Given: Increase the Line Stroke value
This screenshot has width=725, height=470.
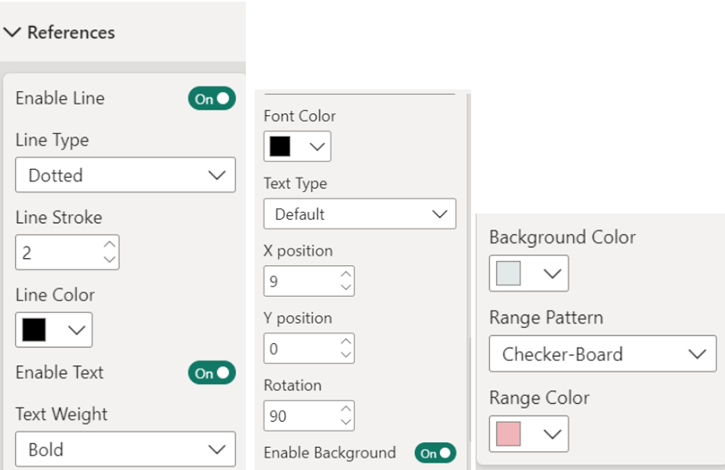Looking at the screenshot, I should click(x=110, y=244).
